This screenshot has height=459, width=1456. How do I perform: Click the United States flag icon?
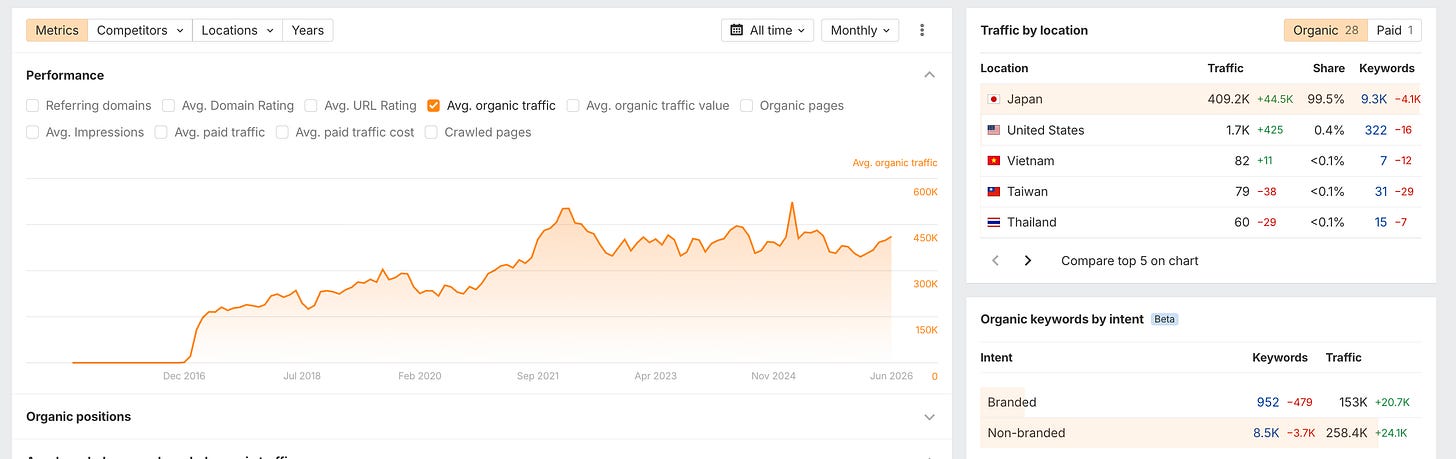(x=994, y=130)
